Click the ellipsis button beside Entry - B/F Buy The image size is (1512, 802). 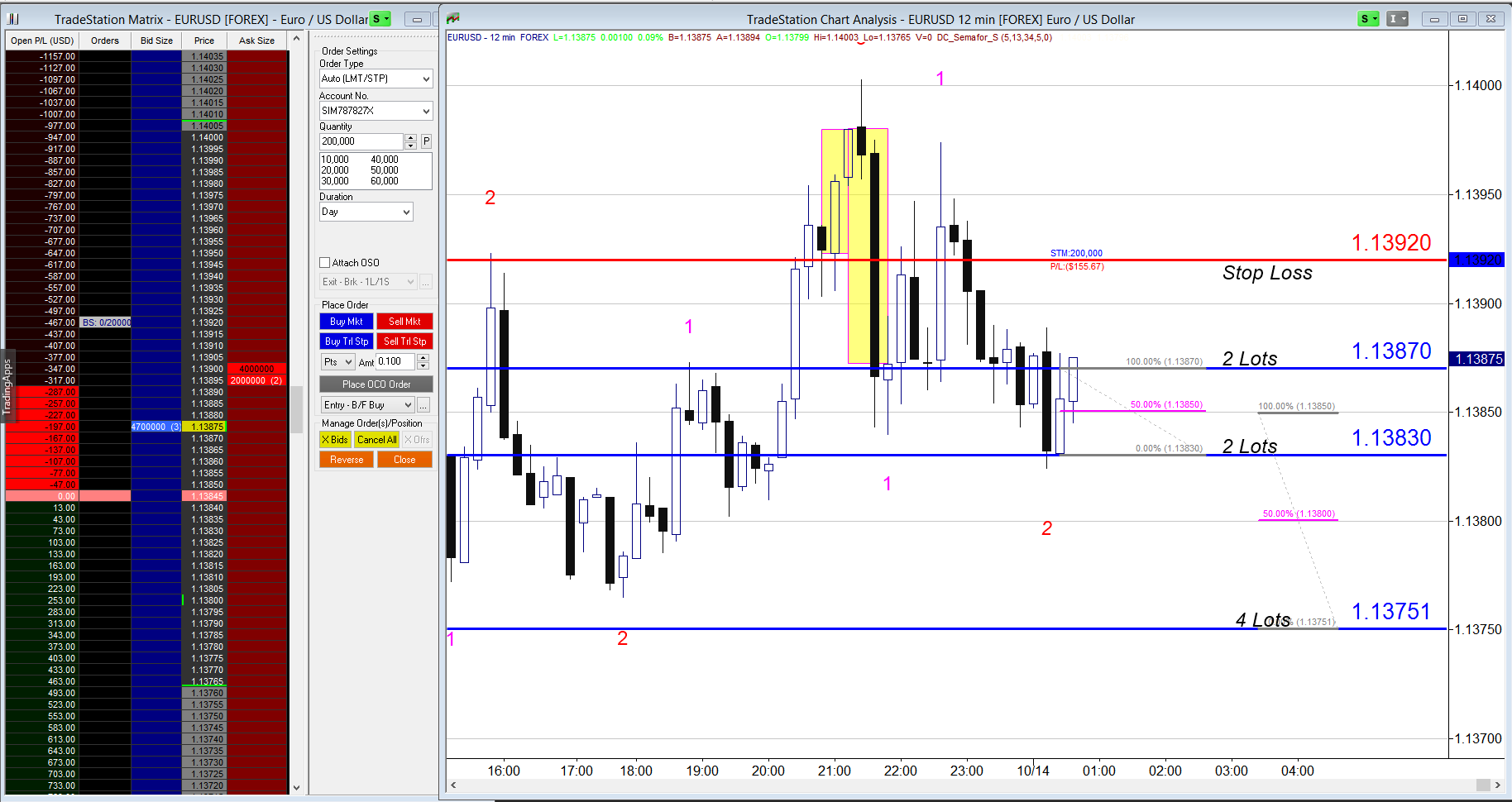423,405
